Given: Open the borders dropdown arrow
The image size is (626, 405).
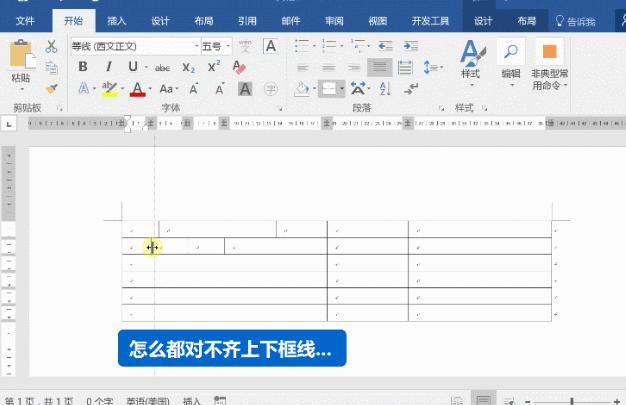Looking at the screenshot, I should (342, 89).
